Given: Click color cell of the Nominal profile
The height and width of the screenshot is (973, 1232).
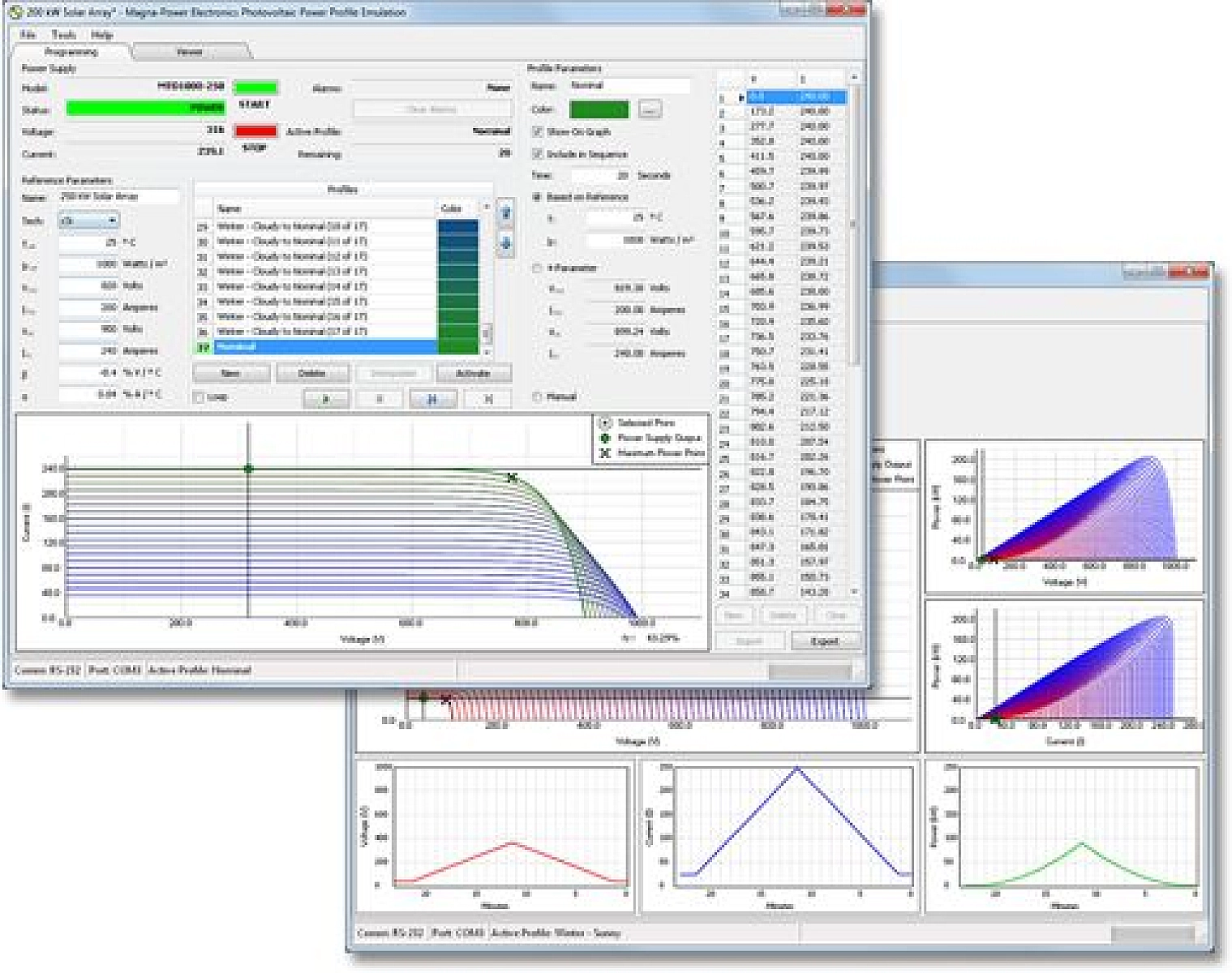Looking at the screenshot, I should pyautogui.click(x=457, y=347).
